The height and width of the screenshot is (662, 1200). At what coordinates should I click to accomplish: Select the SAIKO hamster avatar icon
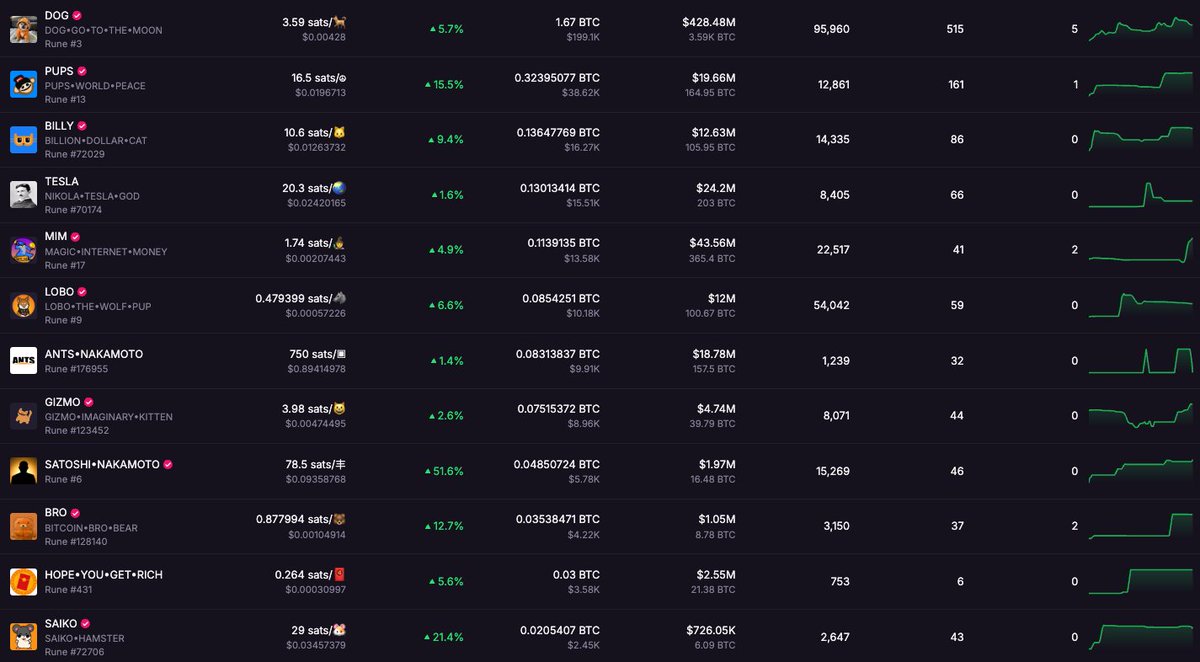[x=24, y=637]
